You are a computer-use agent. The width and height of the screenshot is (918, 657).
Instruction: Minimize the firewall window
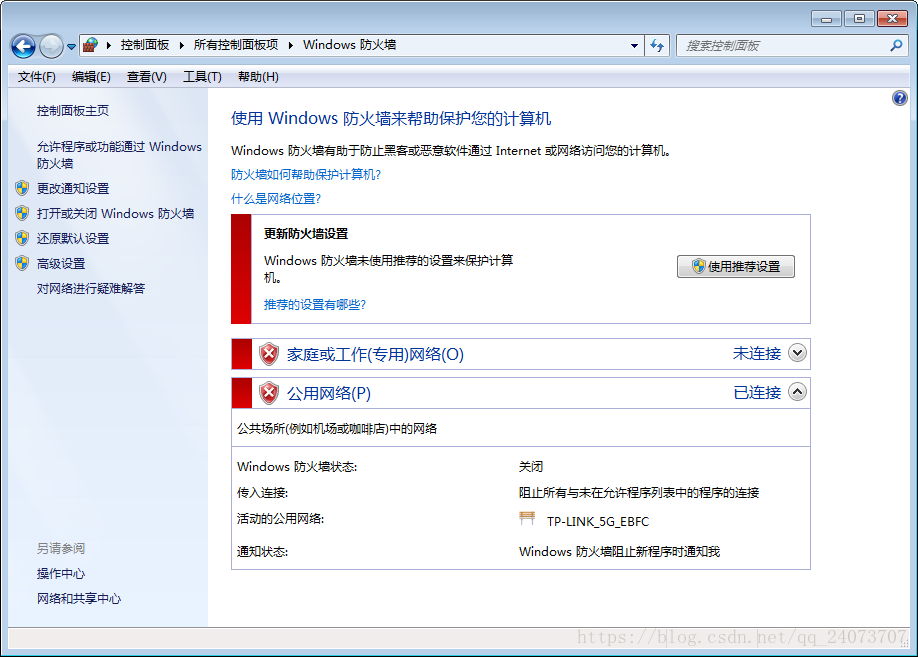[x=826, y=19]
